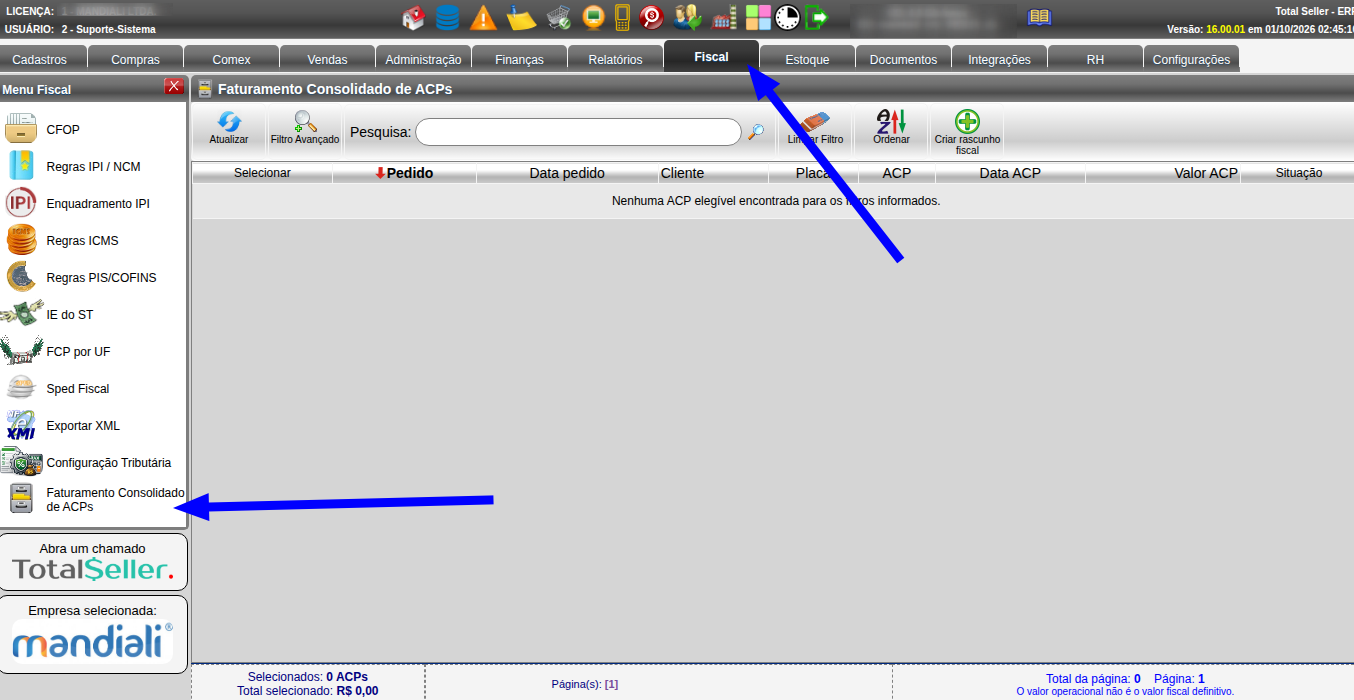
Task: Click Criar rascunho fiscal button
Action: click(967, 131)
